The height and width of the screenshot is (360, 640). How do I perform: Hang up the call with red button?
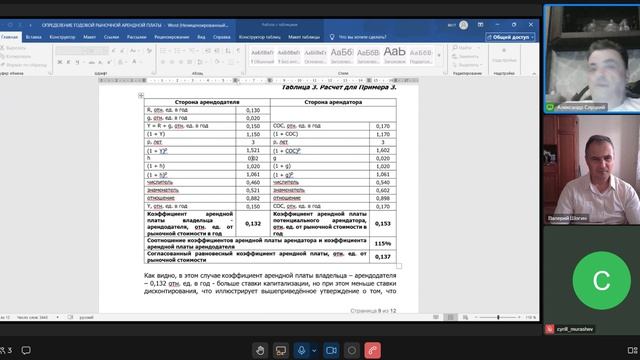pos(372,350)
